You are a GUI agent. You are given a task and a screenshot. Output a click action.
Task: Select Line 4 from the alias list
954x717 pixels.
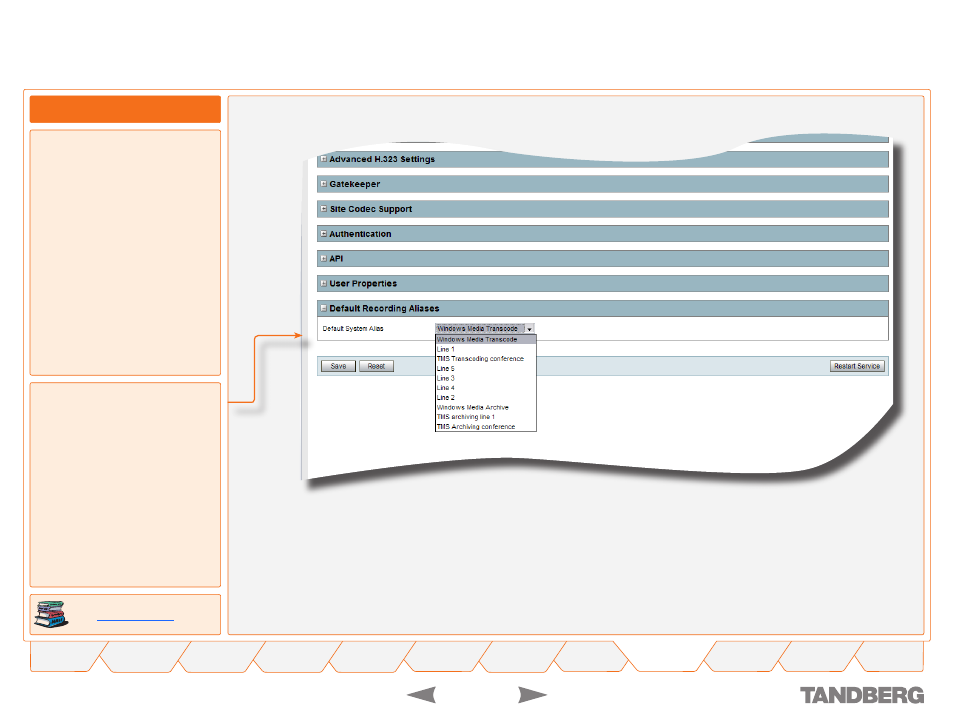486,388
